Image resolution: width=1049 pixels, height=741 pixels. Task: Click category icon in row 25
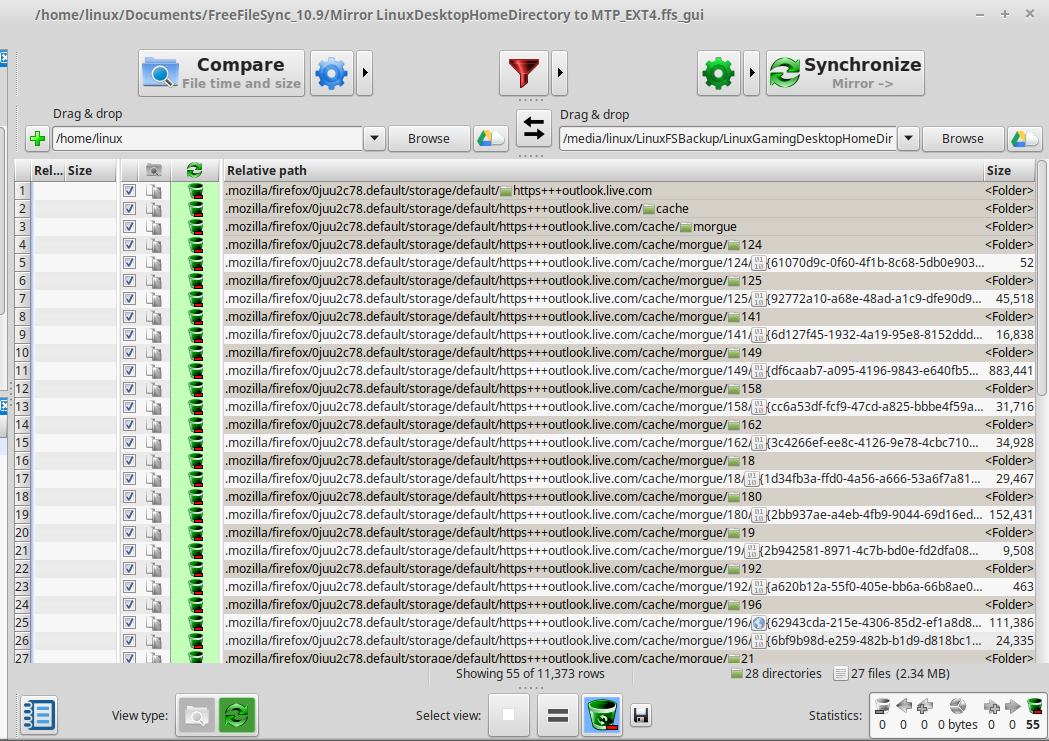tap(154, 623)
